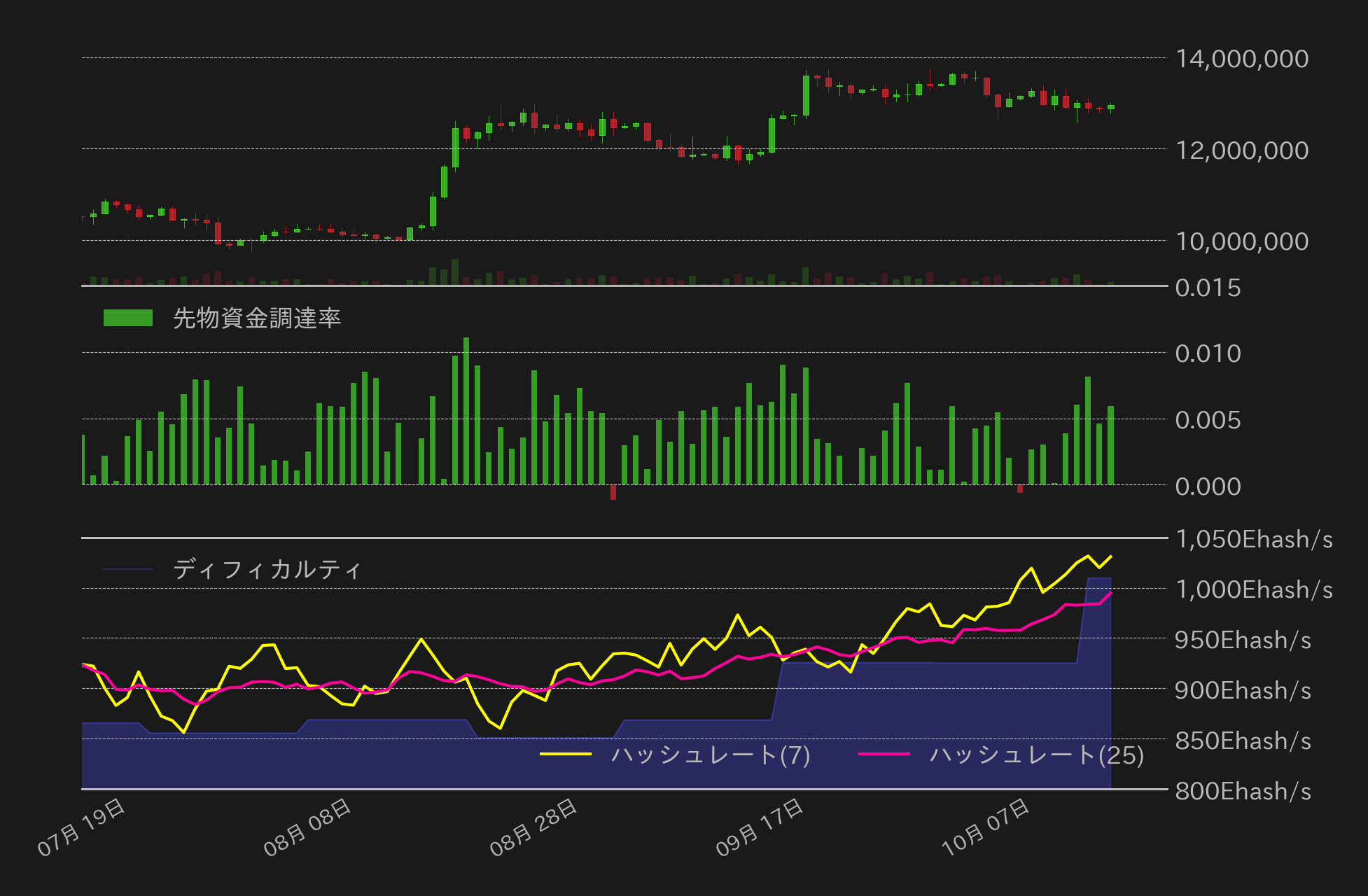The width and height of the screenshot is (1368, 896).
Task: Click the 900Ehash/s axis label
Action: coord(1243,690)
